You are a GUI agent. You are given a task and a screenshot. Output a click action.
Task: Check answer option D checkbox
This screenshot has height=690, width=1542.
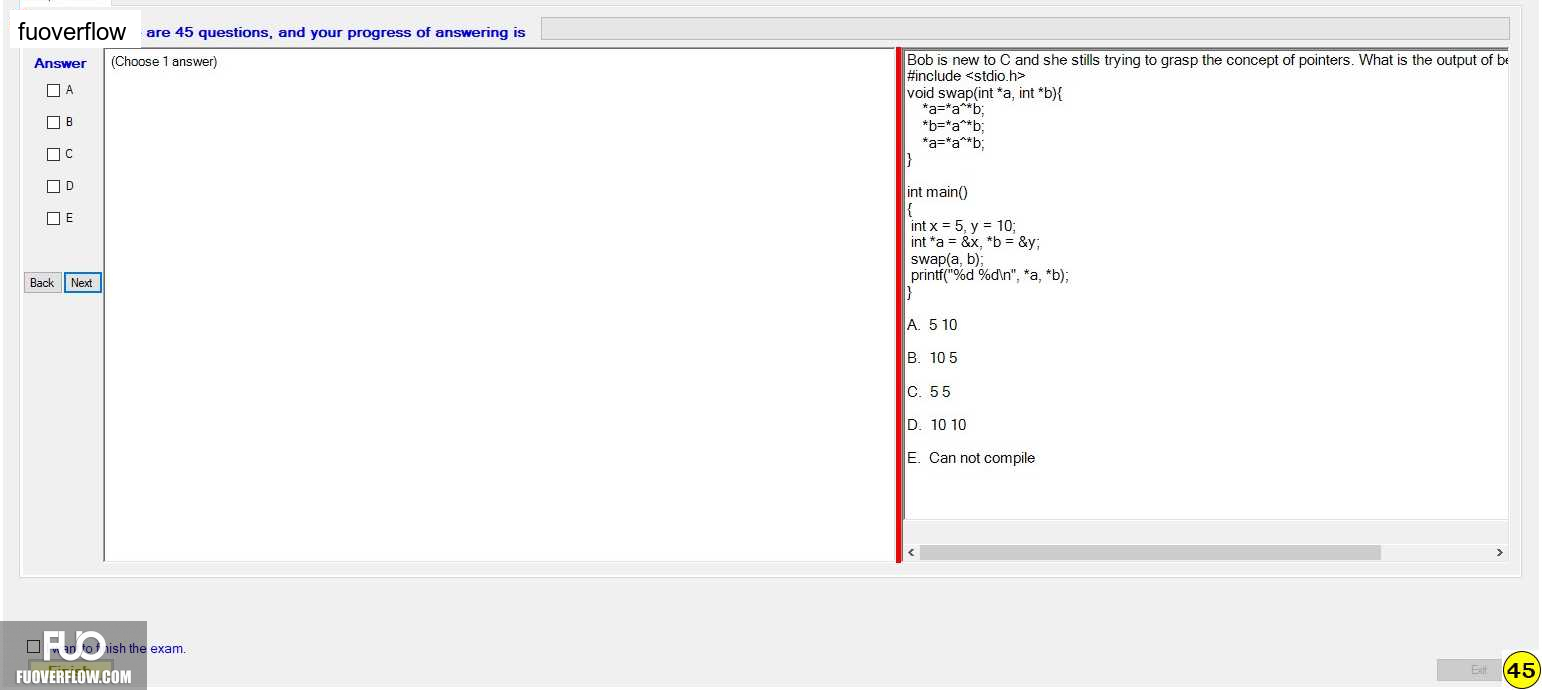click(x=54, y=186)
